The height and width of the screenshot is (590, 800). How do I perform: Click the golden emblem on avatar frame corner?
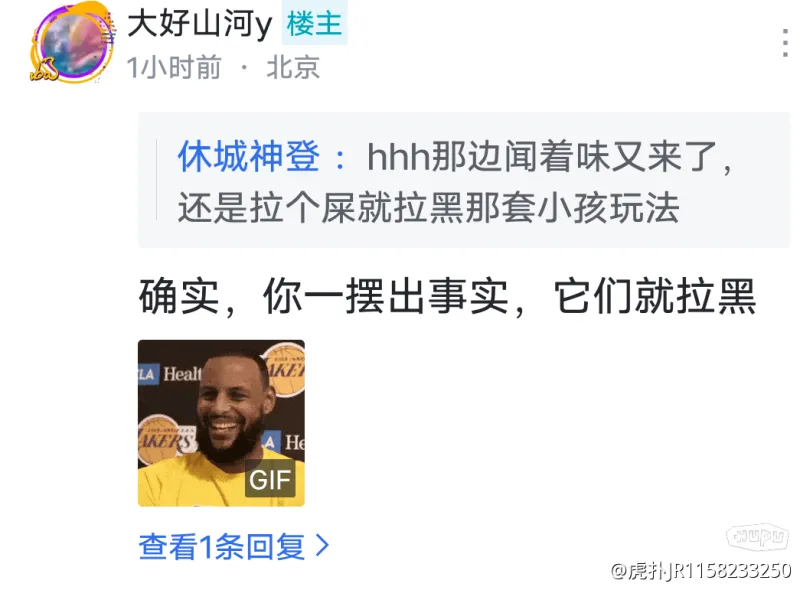click(44, 70)
